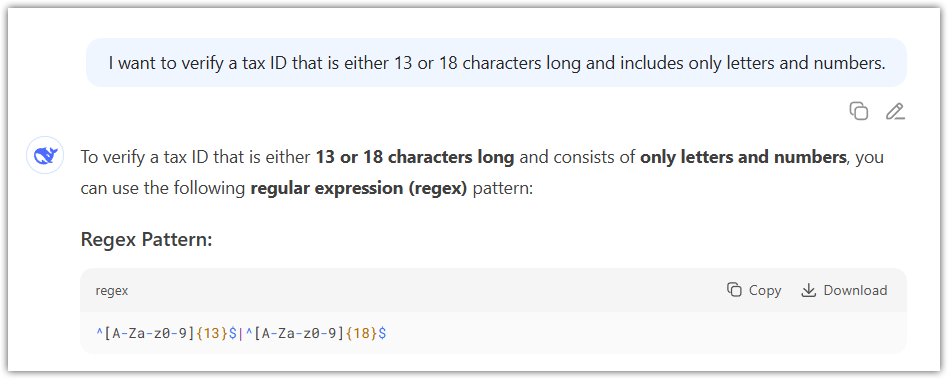The width and height of the screenshot is (948, 379).
Task: Click the DeepSeek whale avatar
Action: click(x=45, y=156)
